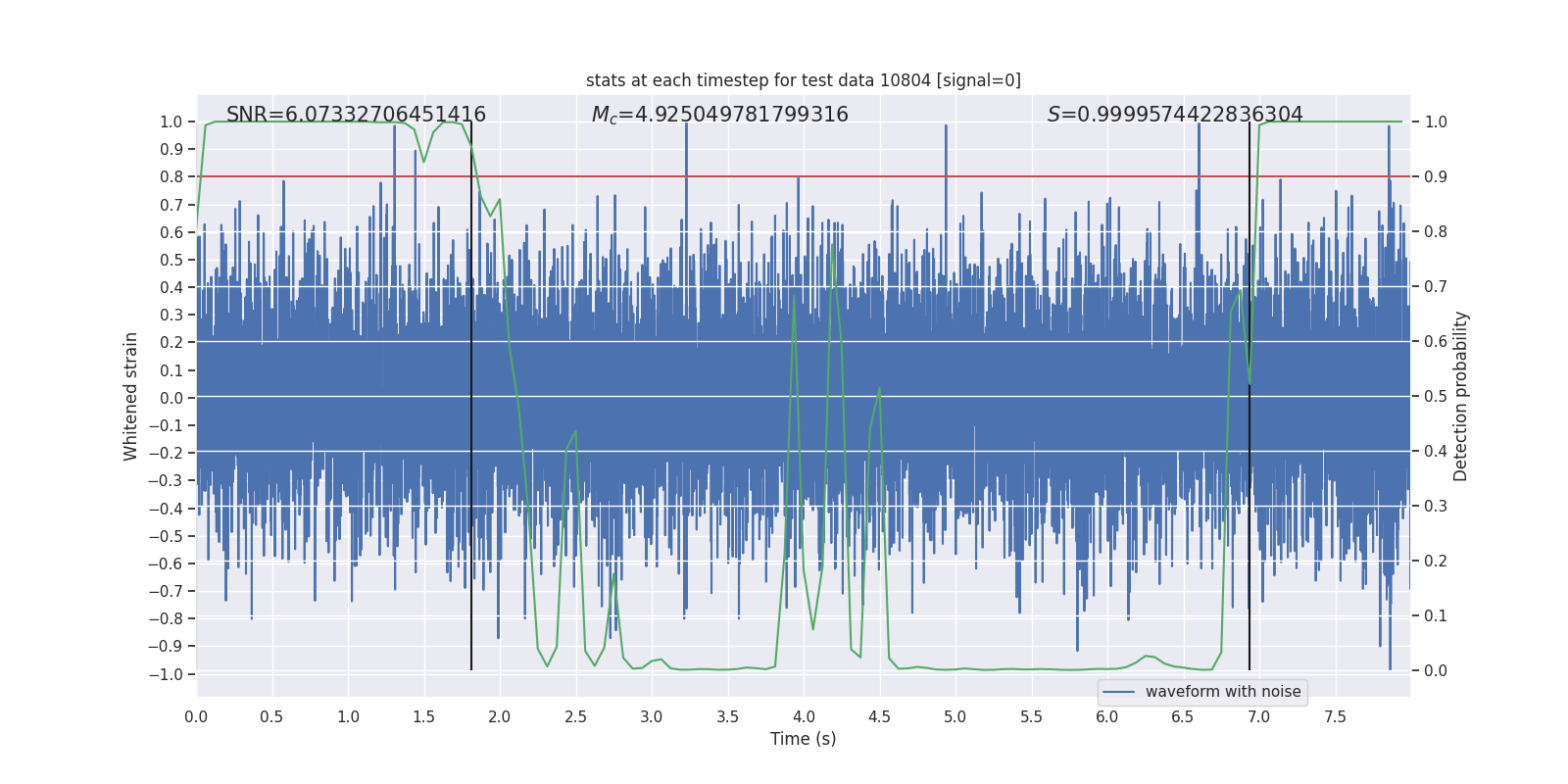Click Whitened strain axis tick label −0.8
The image size is (1568, 784).
coord(166,619)
